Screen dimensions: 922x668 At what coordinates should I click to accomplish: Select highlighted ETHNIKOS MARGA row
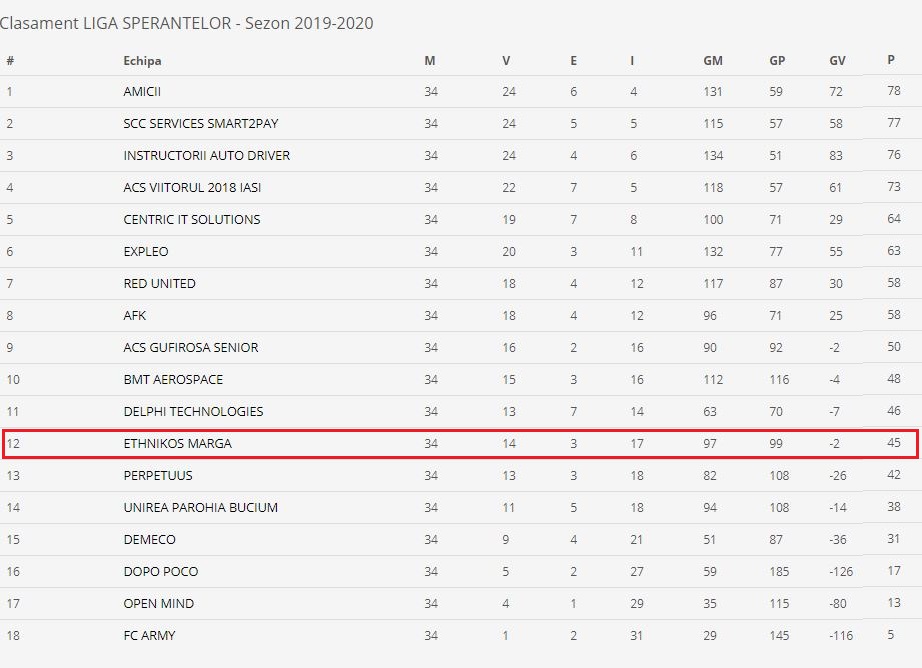[460, 443]
